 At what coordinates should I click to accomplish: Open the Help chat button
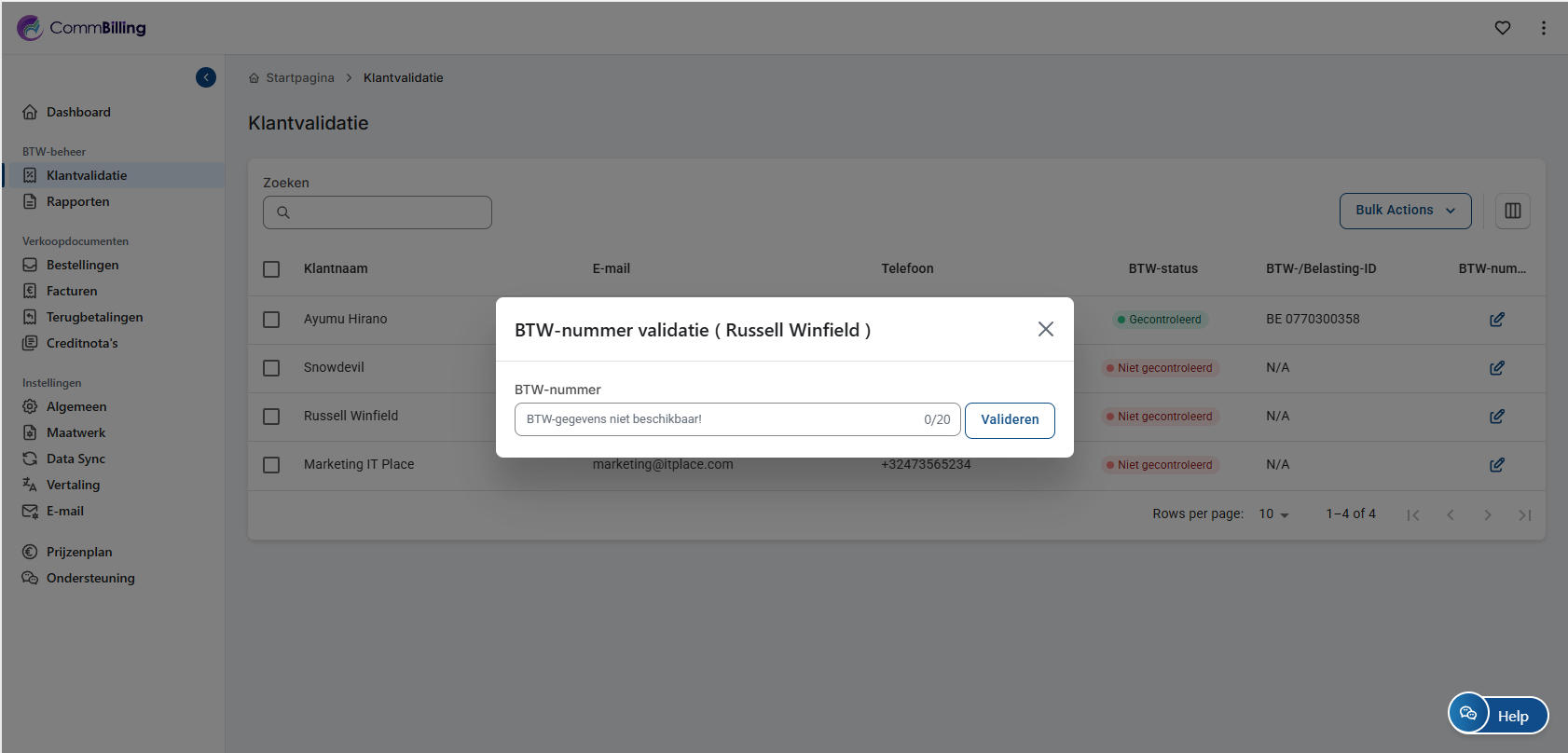(x=1497, y=715)
